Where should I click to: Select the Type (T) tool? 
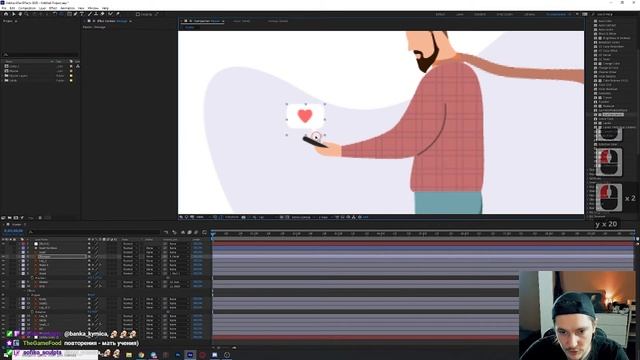pos(82,14)
